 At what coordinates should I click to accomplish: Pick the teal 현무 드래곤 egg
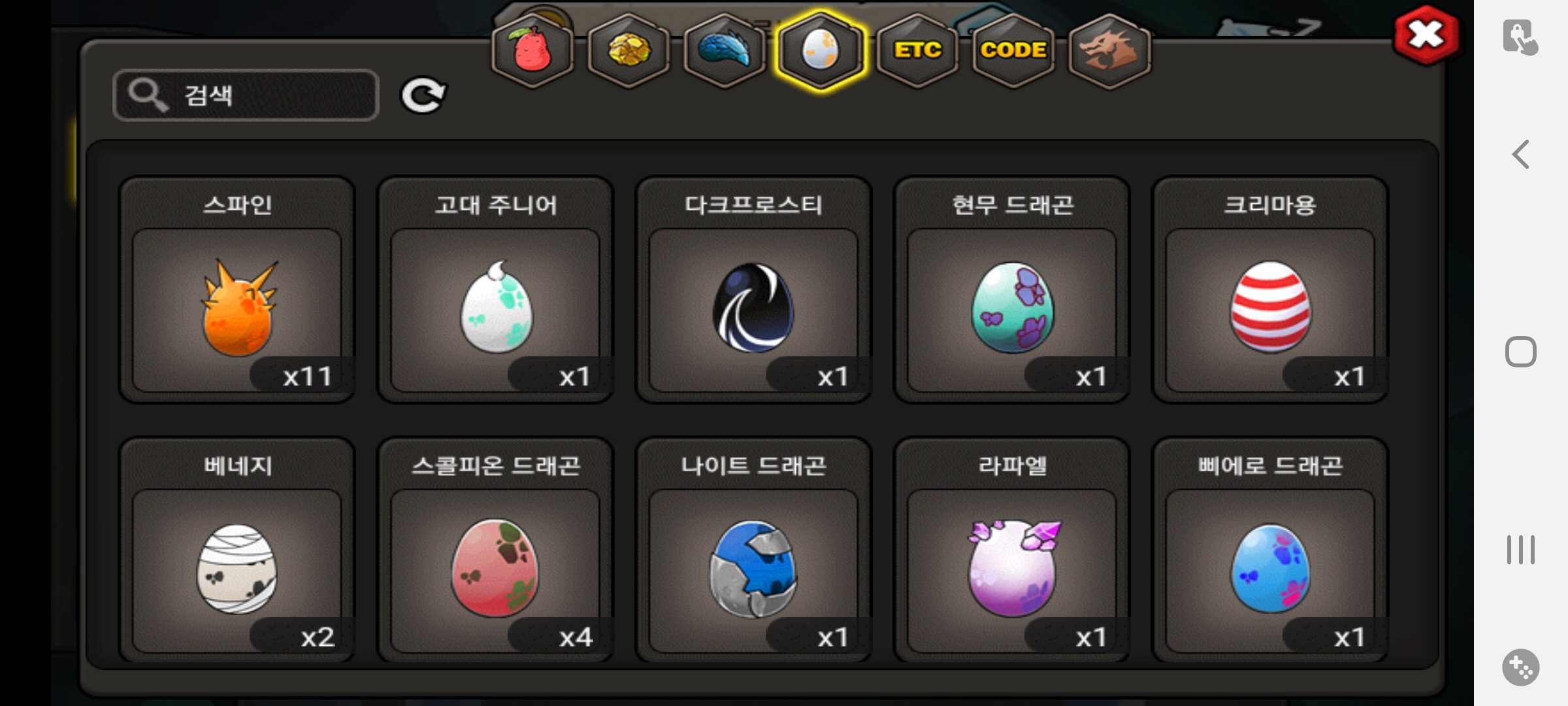[x=1012, y=290]
